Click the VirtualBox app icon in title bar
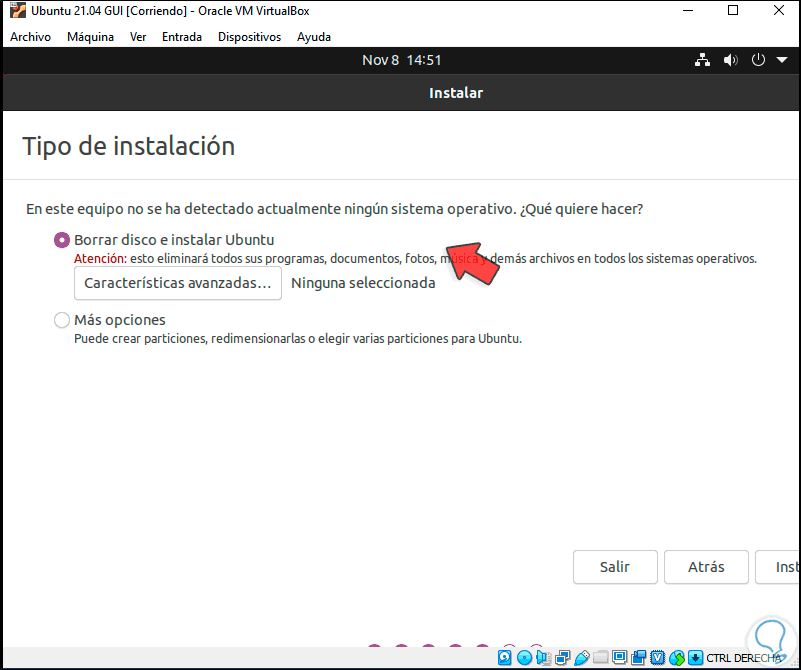Viewport: 802px width, 670px height. click(x=18, y=11)
